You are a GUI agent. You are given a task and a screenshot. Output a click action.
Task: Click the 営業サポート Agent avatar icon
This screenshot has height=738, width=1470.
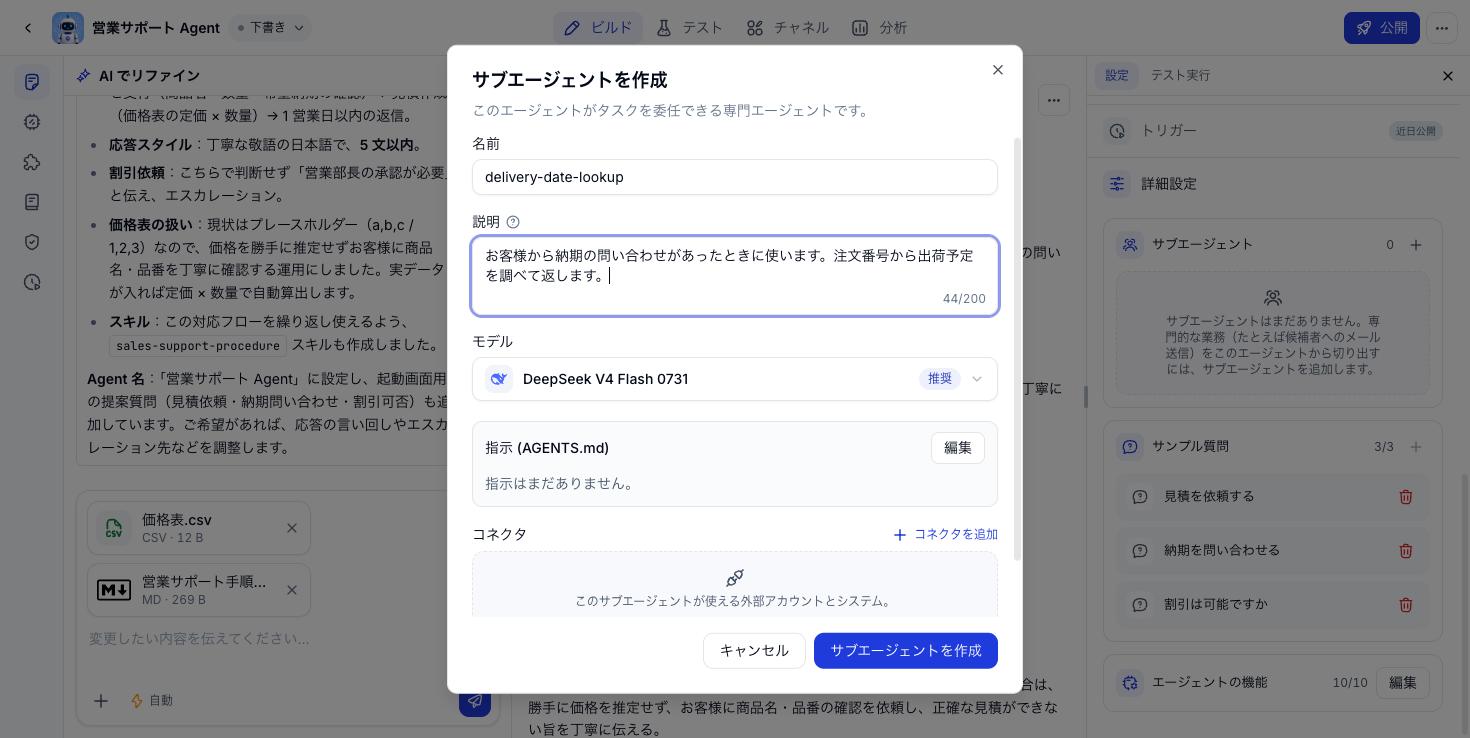click(68, 28)
